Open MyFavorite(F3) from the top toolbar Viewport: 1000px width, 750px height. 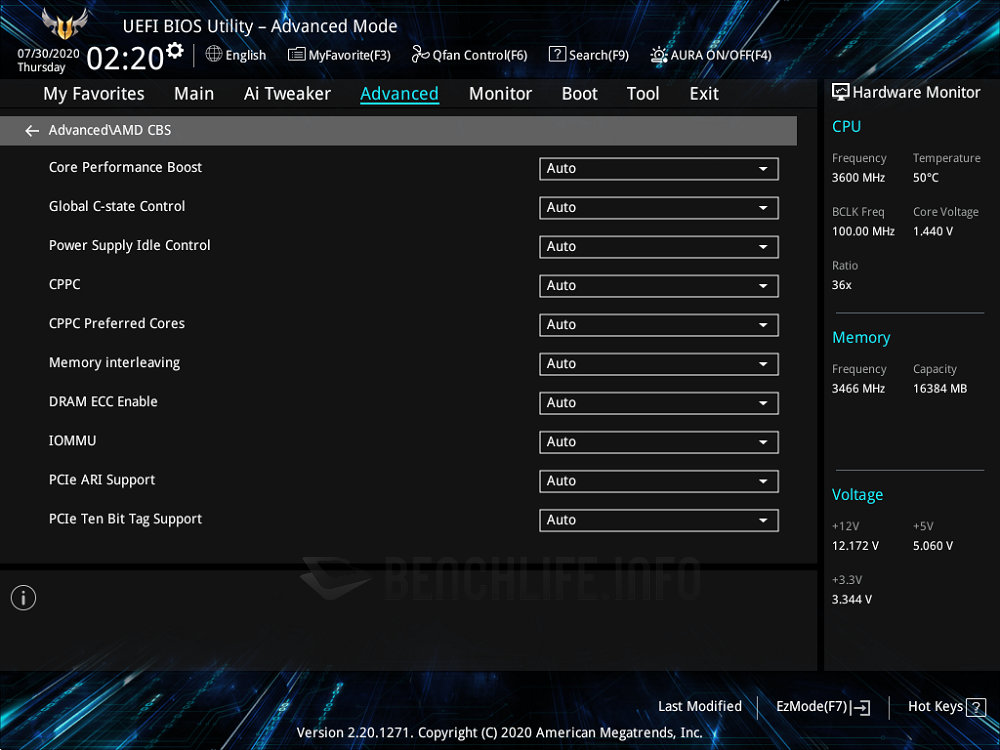pyautogui.click(x=339, y=55)
